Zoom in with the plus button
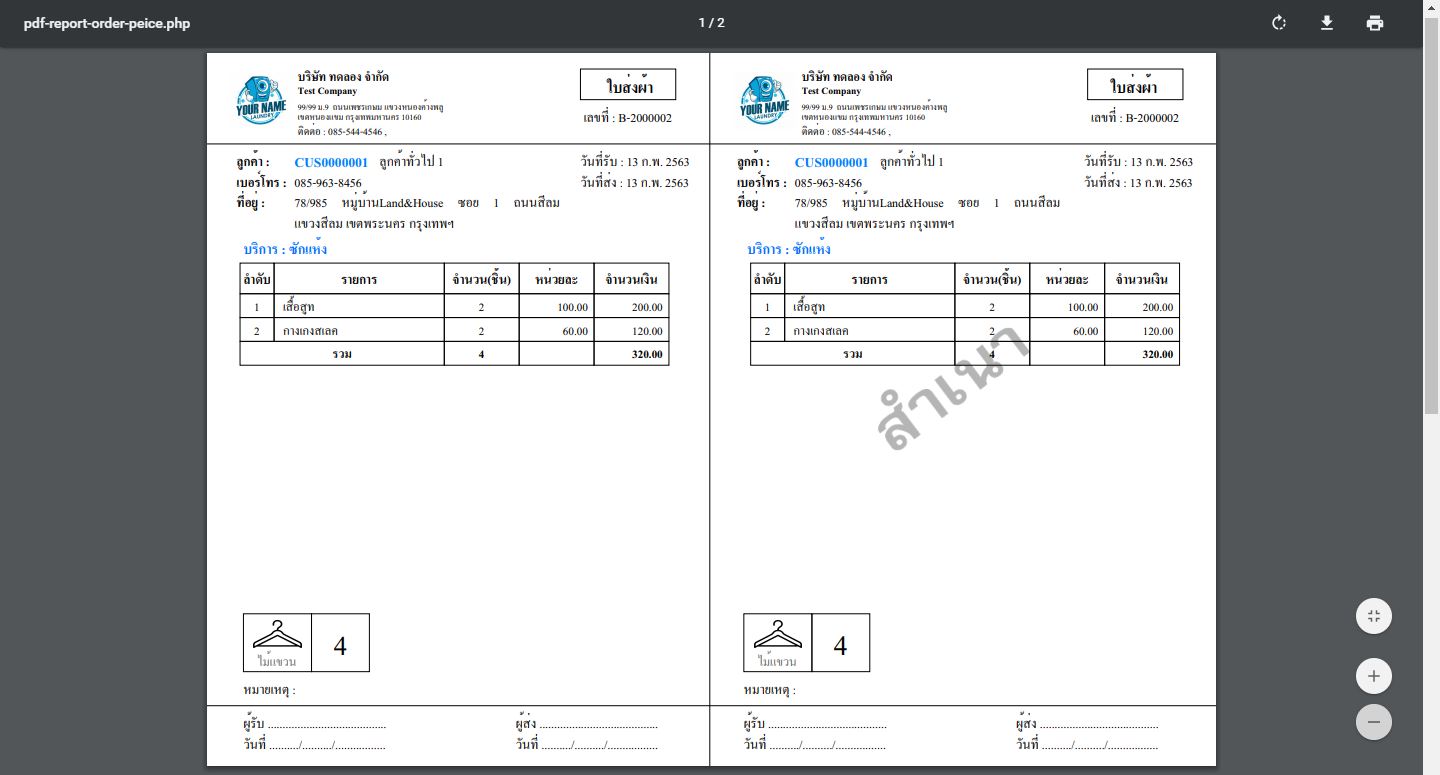This screenshot has height=775, width=1440. [1373, 677]
